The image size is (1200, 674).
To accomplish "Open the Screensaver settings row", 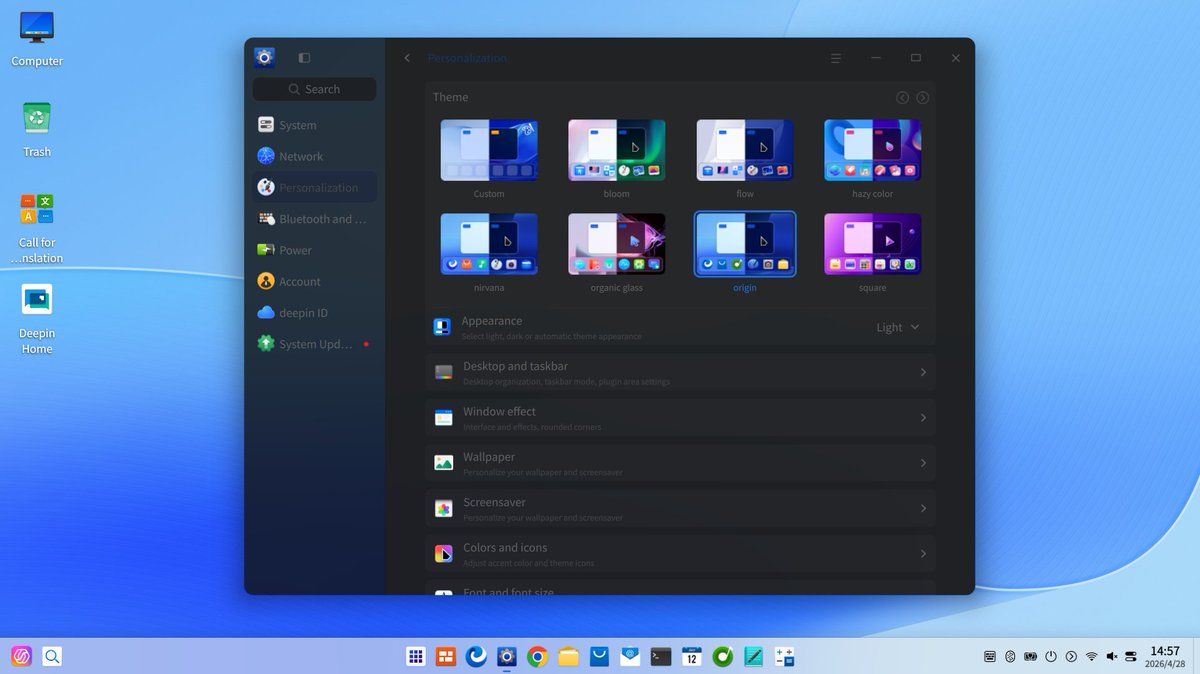I will coord(681,508).
